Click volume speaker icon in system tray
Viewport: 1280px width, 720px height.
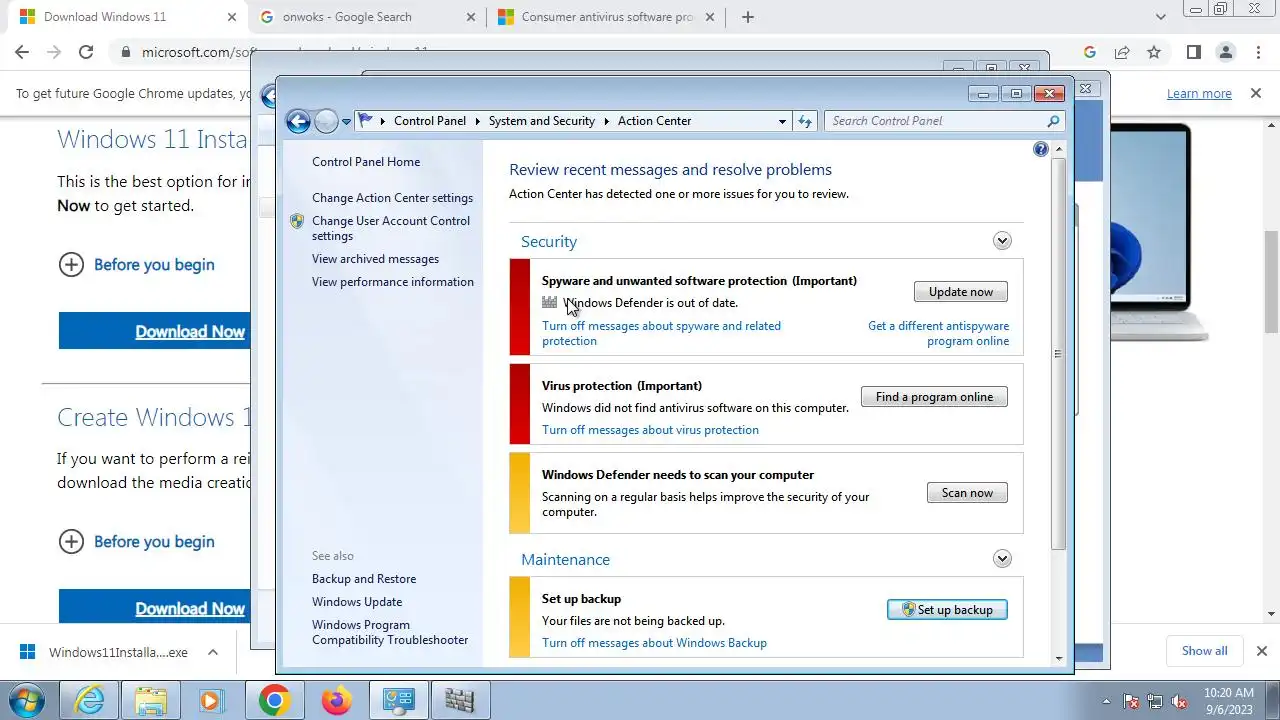1179,702
